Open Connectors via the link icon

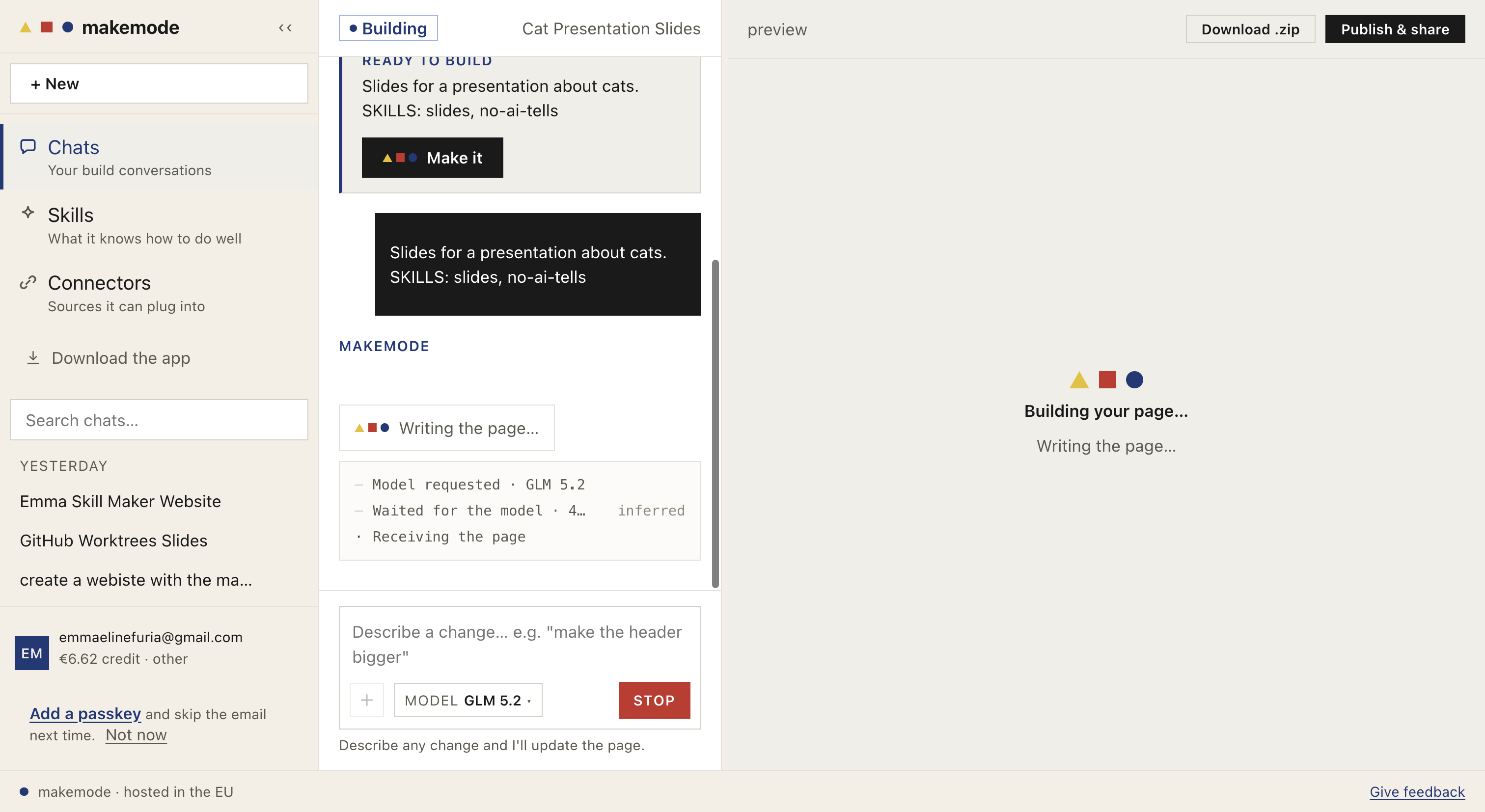click(x=28, y=281)
